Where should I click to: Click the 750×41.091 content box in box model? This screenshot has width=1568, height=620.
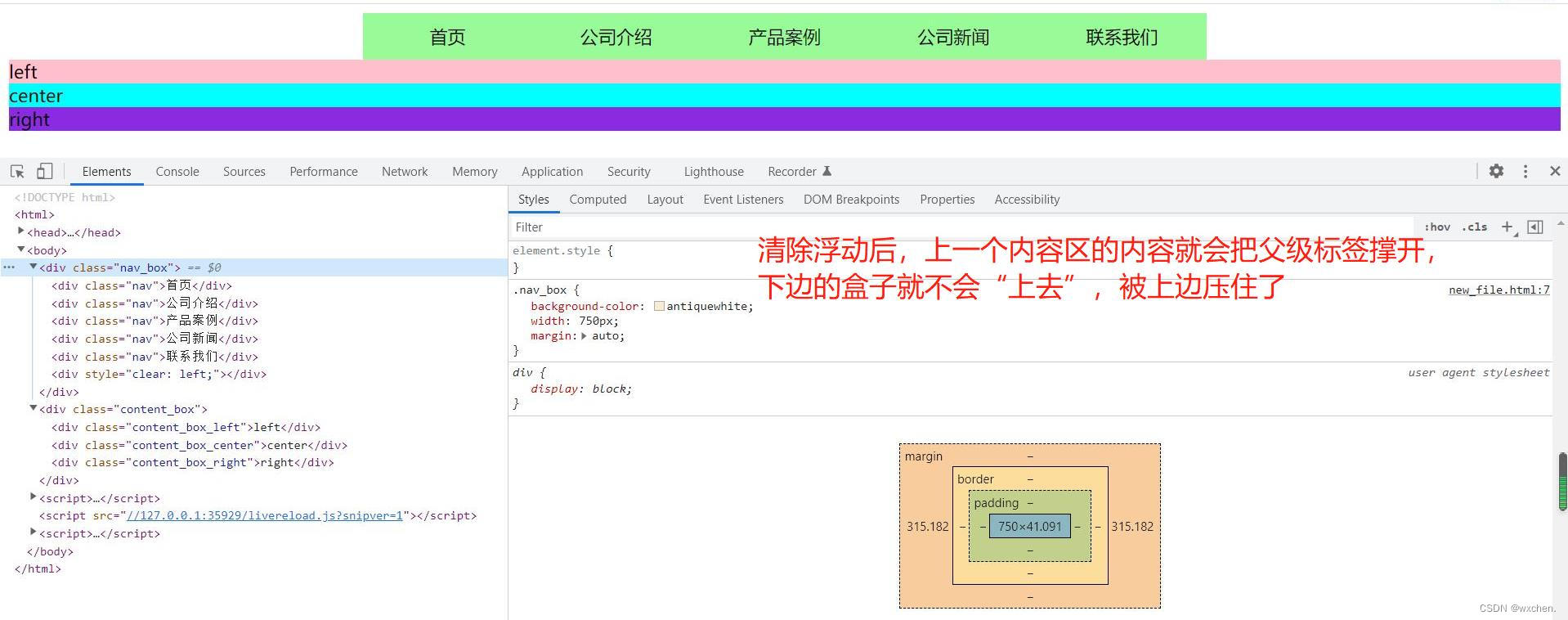(x=1029, y=526)
